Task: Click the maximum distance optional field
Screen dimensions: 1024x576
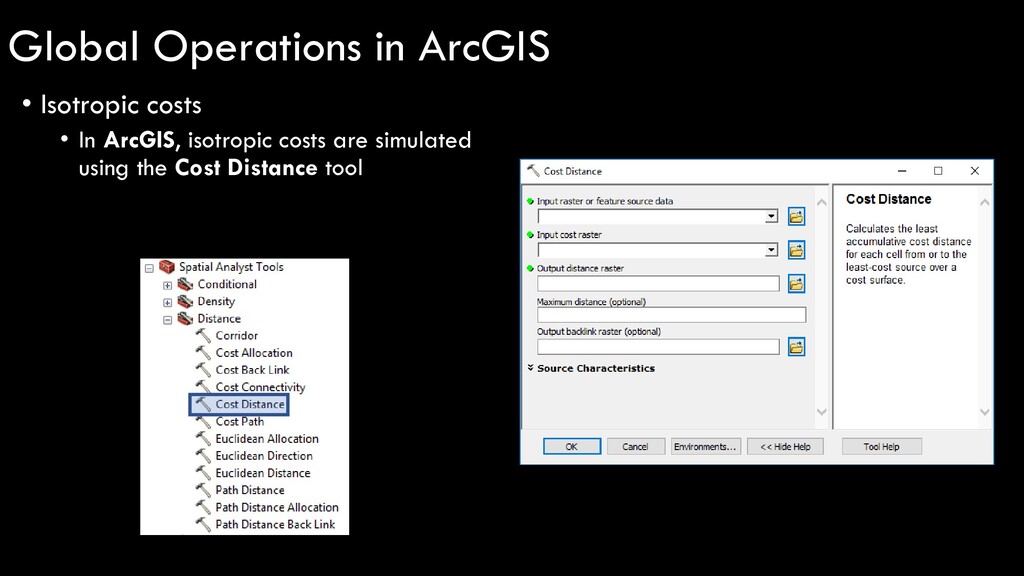Action: pyautogui.click(x=671, y=315)
